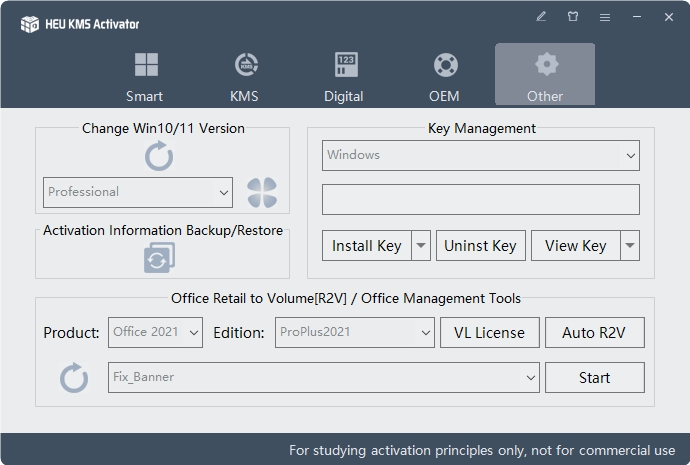Click the 'Product:' label
The width and height of the screenshot is (690, 465).
pyautogui.click(x=71, y=333)
